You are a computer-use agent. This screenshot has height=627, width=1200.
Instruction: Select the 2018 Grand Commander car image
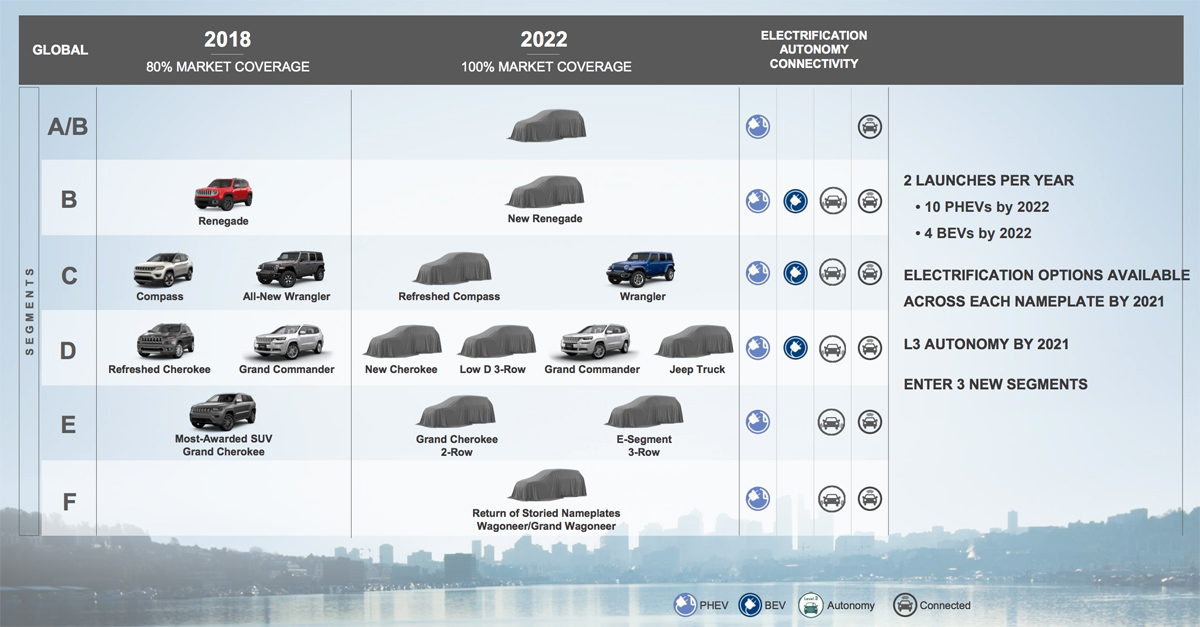point(288,342)
